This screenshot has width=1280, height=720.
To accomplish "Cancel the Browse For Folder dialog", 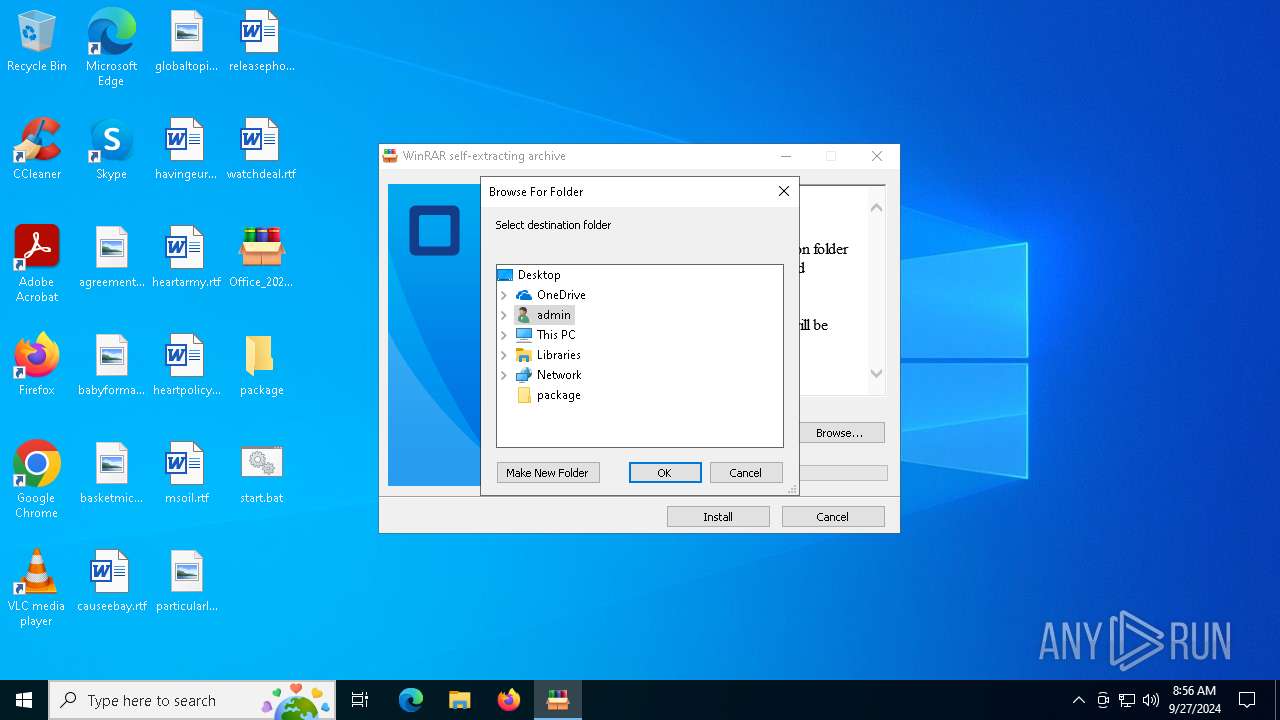I will [x=746, y=473].
